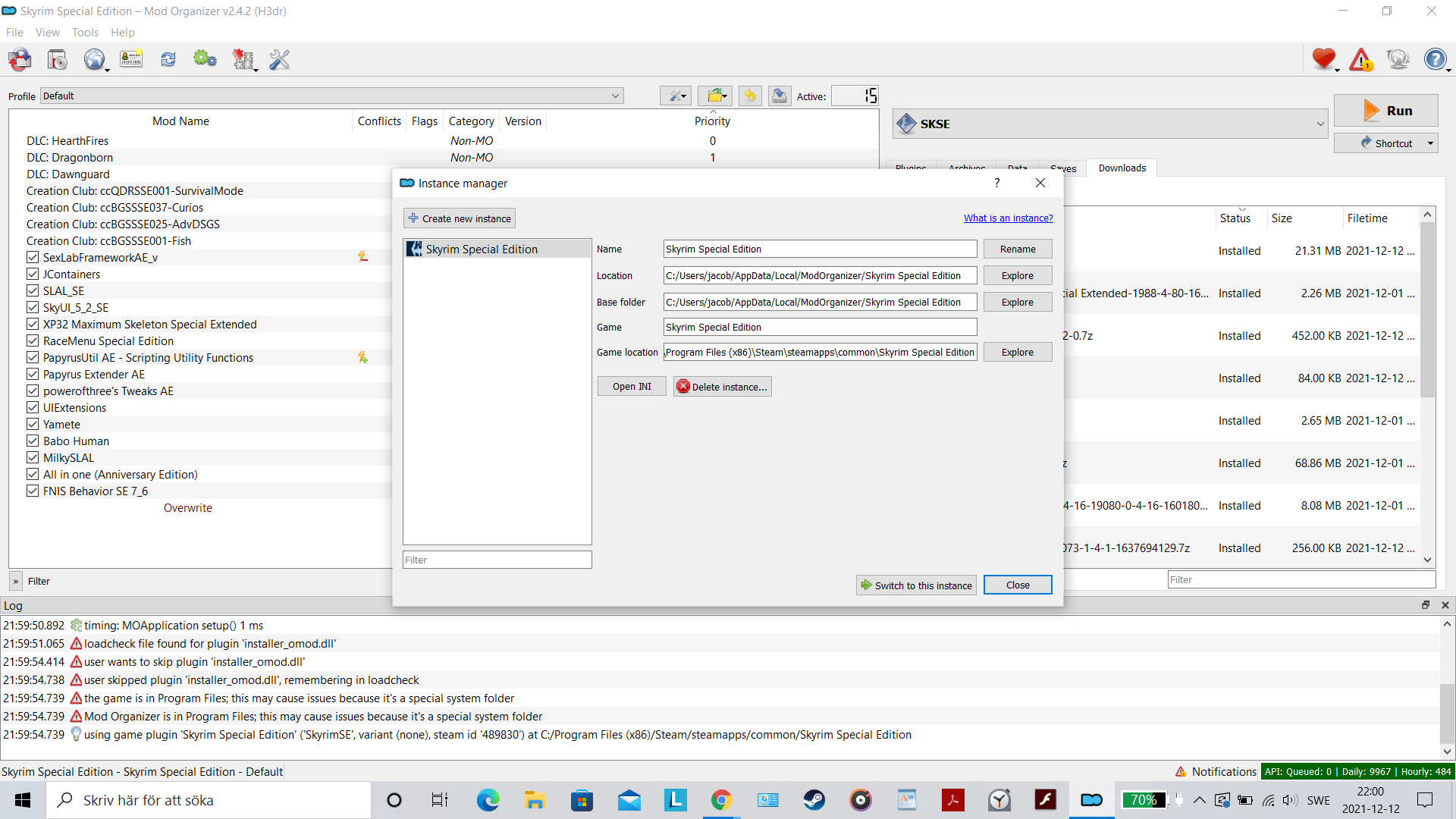This screenshot has width=1456, height=819.
Task: Click the Delete instance button
Action: tap(722, 386)
